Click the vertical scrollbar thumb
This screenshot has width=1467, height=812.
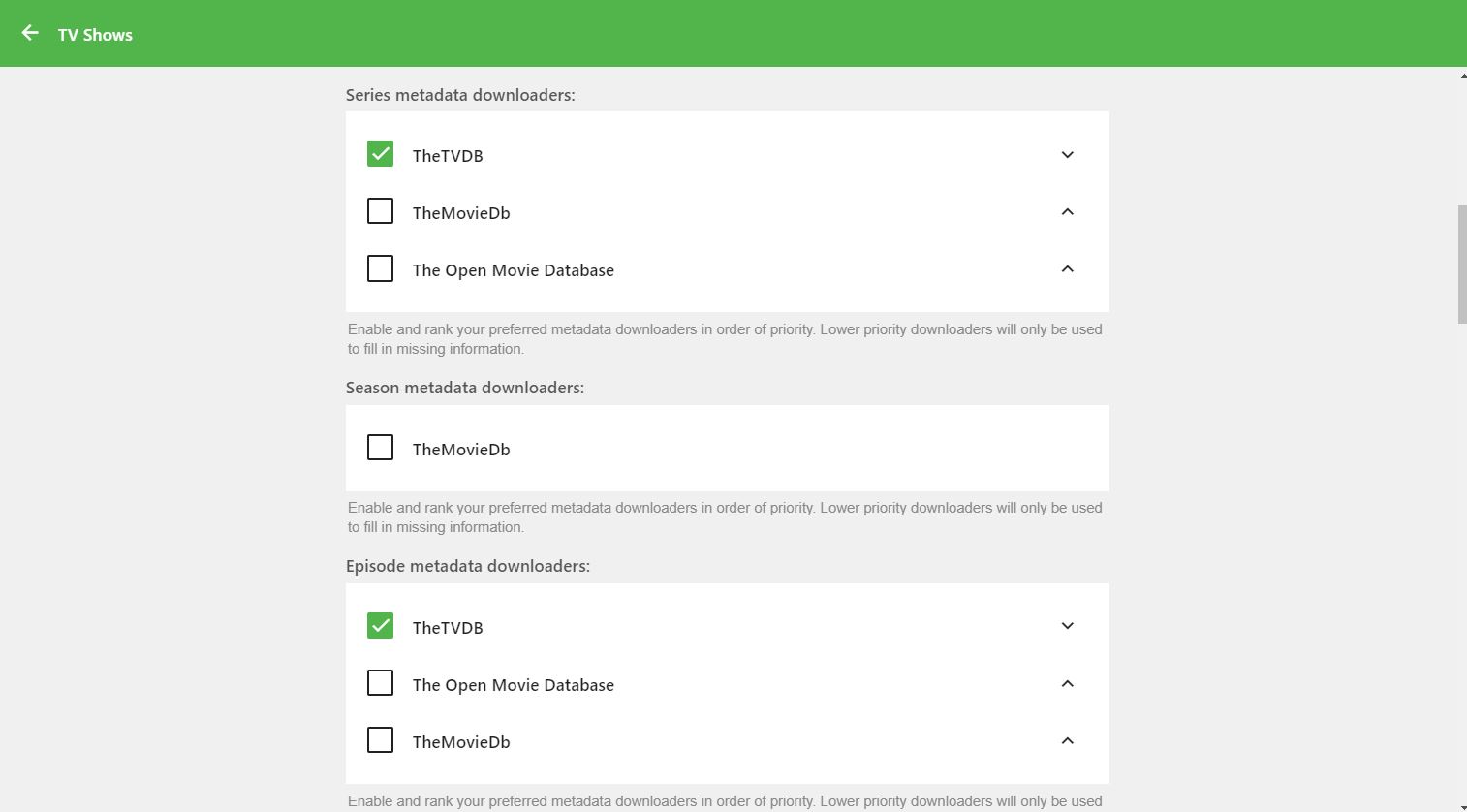(1461, 264)
